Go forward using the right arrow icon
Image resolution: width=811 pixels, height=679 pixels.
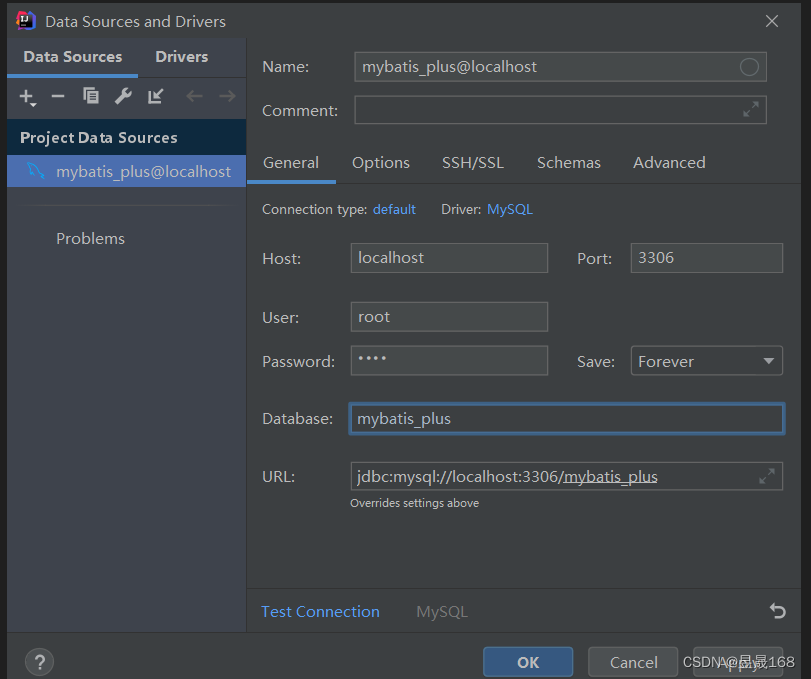click(227, 96)
